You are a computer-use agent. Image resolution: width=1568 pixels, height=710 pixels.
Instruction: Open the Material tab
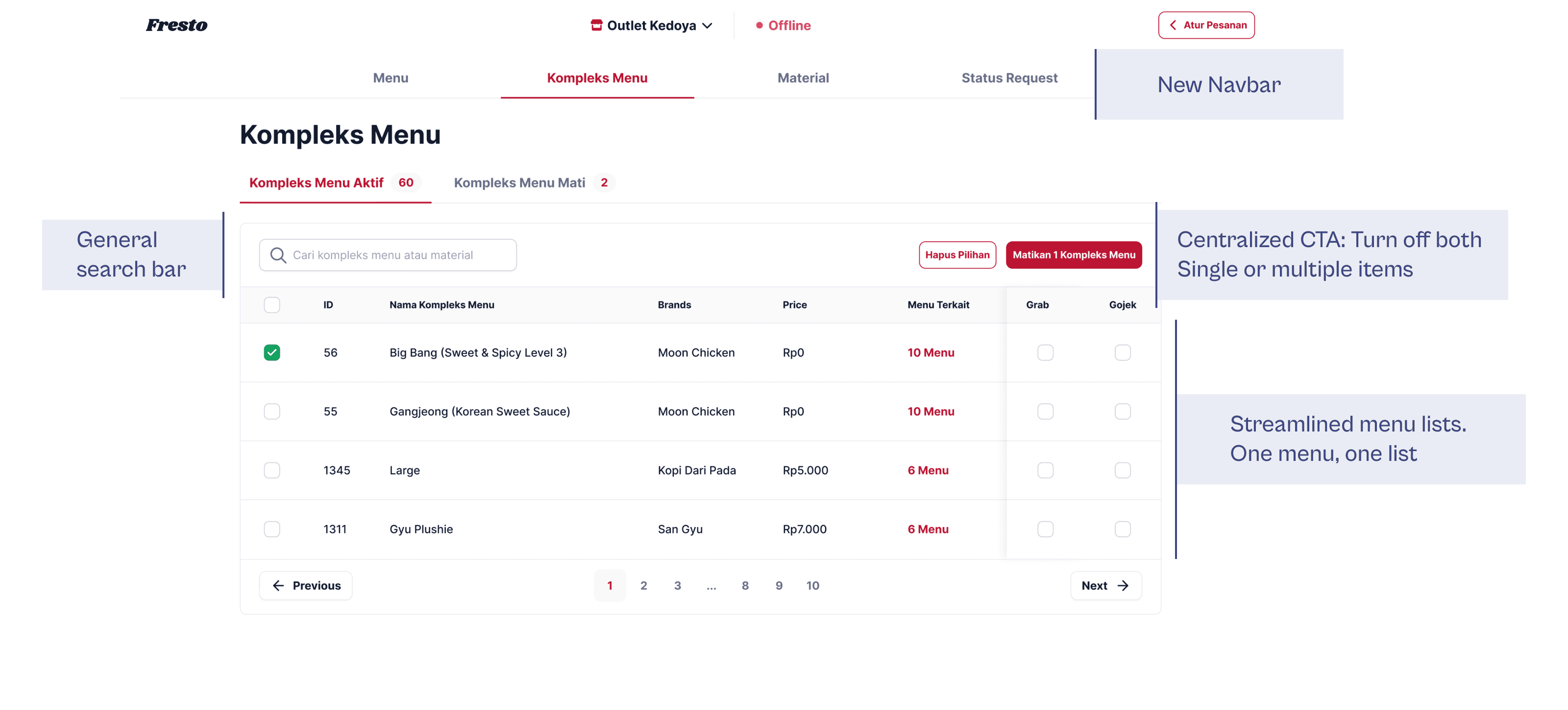point(803,78)
